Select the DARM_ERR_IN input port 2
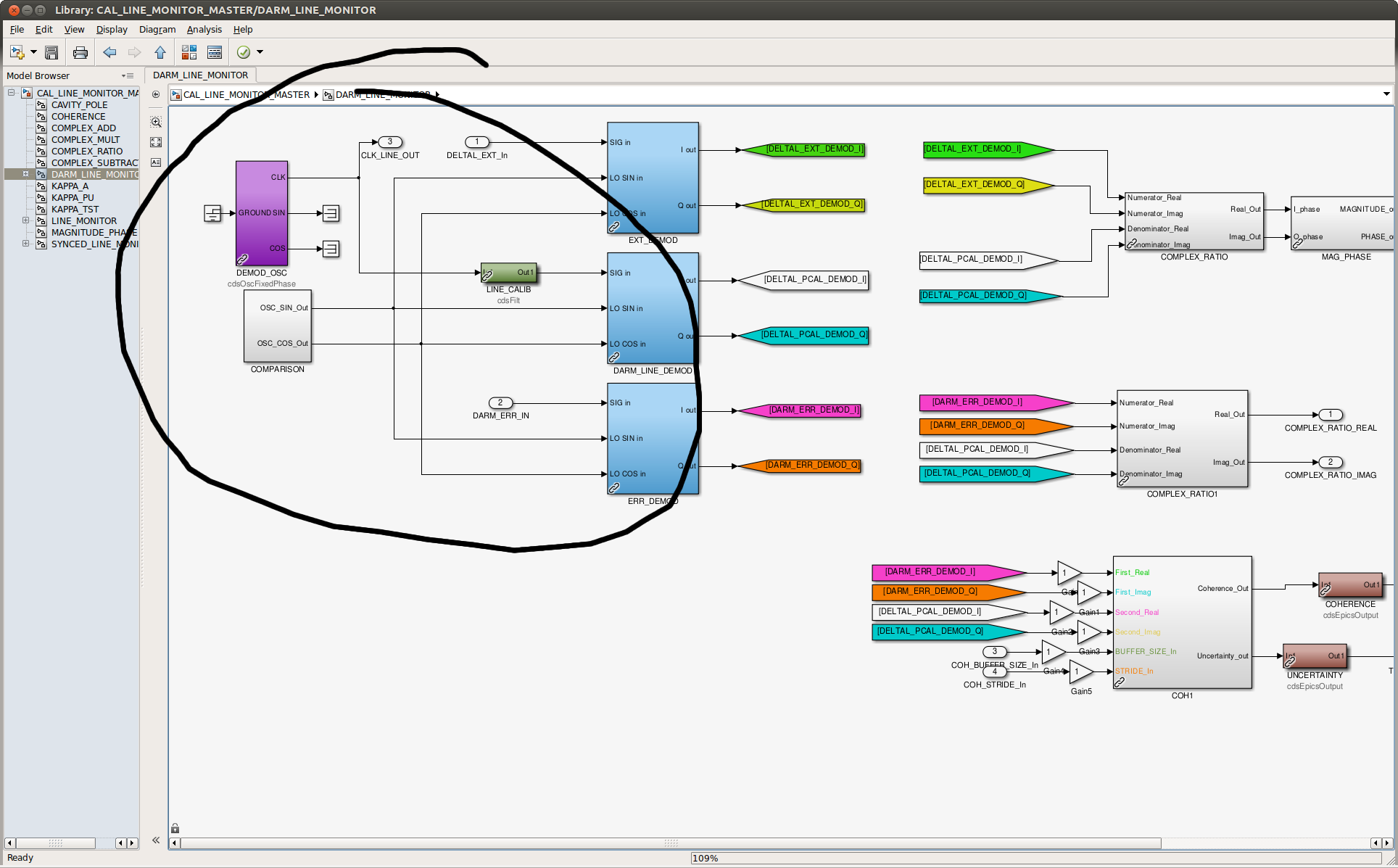Screen dimensions: 1398x868 [x=500, y=402]
